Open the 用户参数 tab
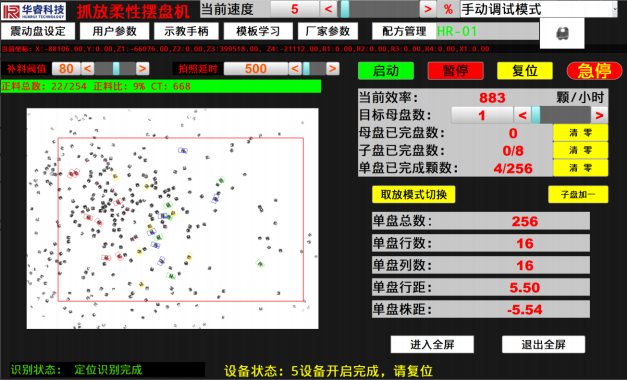Screen dimensions: 627x380 click(x=114, y=31)
